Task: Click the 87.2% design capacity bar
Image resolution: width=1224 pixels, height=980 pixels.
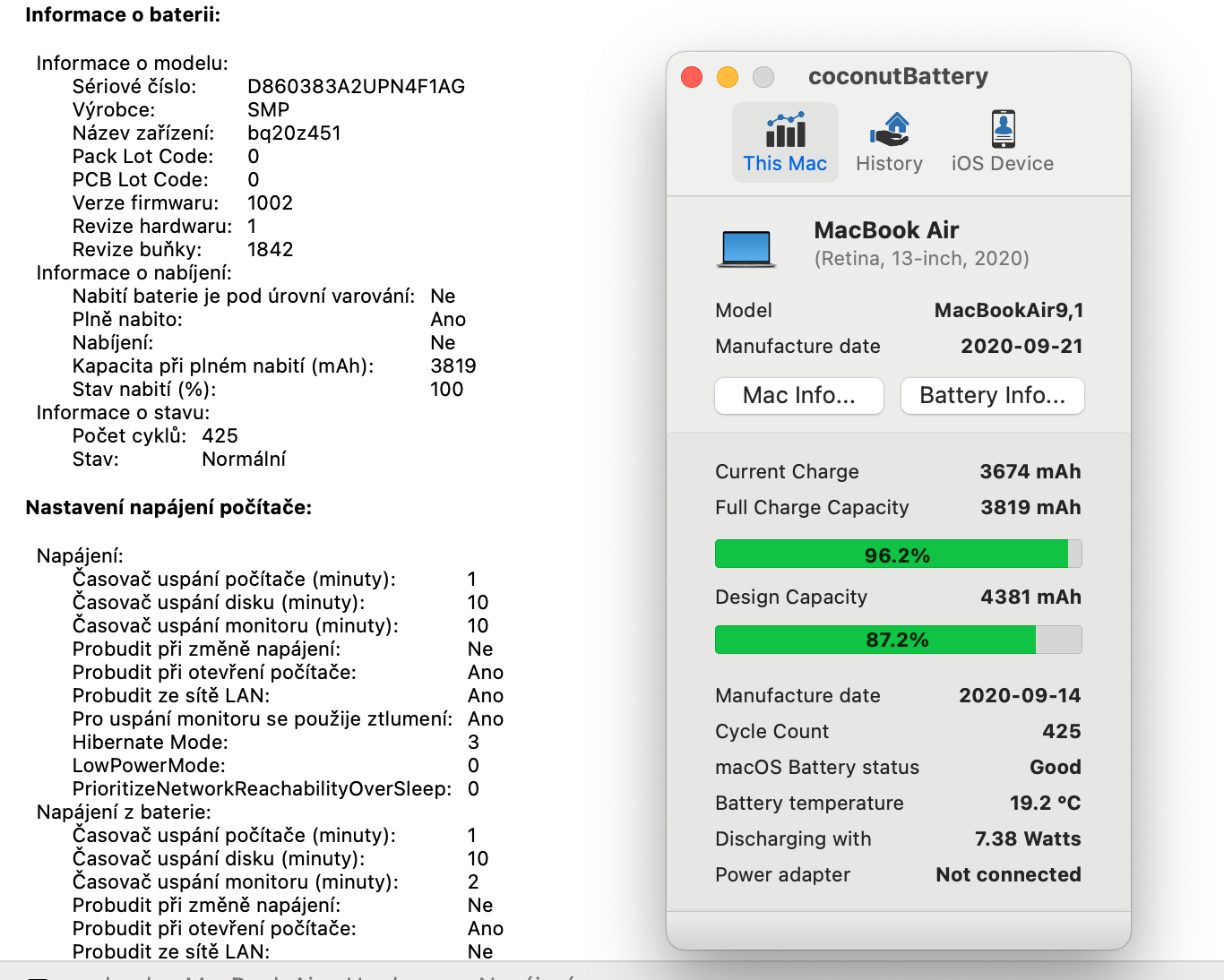Action: [x=898, y=640]
